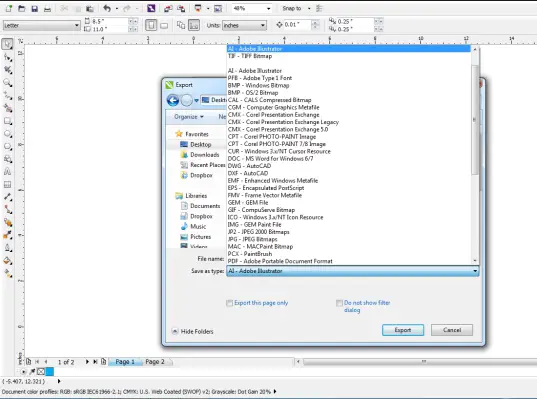Click the Save floppy disk icon
537x399 pixels.
(35, 8)
